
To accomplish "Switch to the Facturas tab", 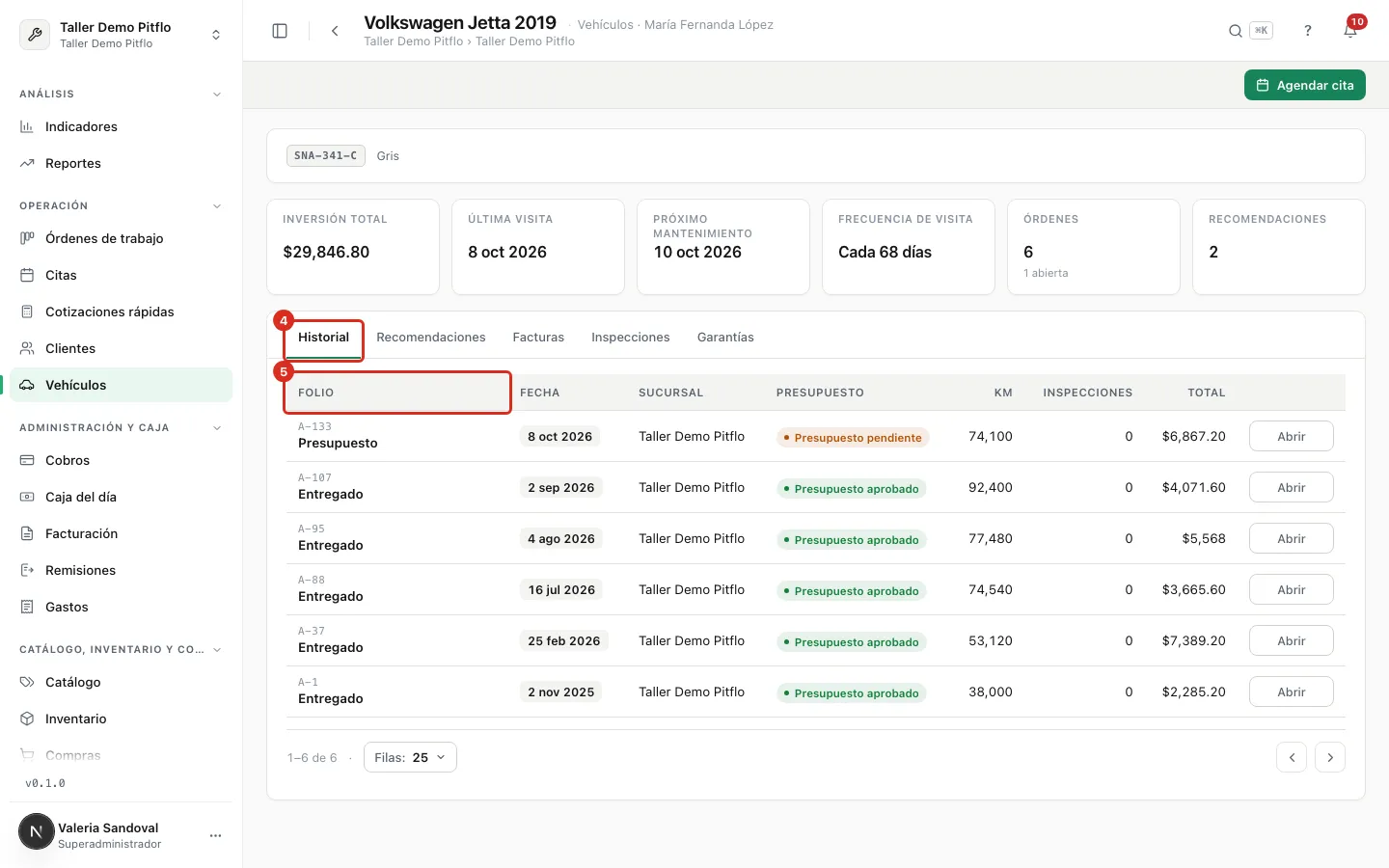I will (538, 338).
